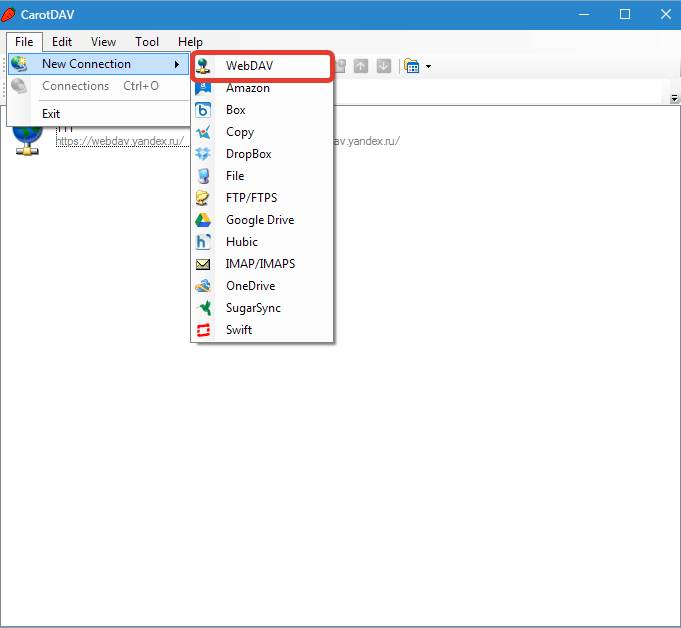
Task: Open the https://webdav.yandex.ru/ connection link
Action: coord(120,141)
